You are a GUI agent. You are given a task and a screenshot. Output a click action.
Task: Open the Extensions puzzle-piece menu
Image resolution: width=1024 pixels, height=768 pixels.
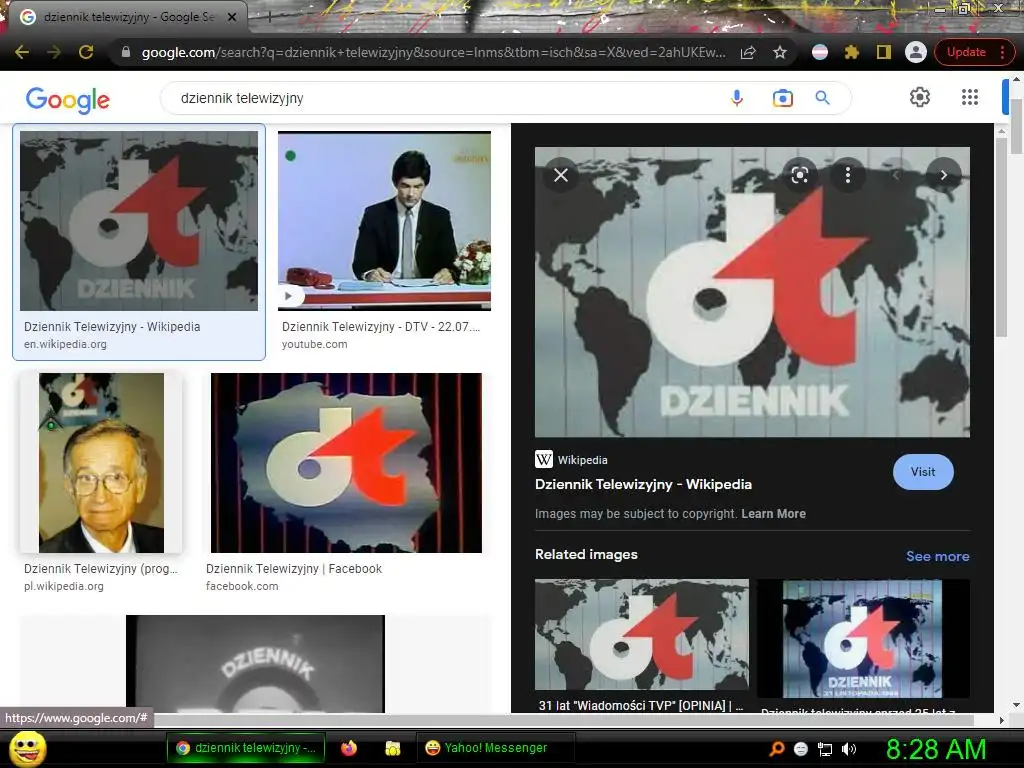point(852,52)
